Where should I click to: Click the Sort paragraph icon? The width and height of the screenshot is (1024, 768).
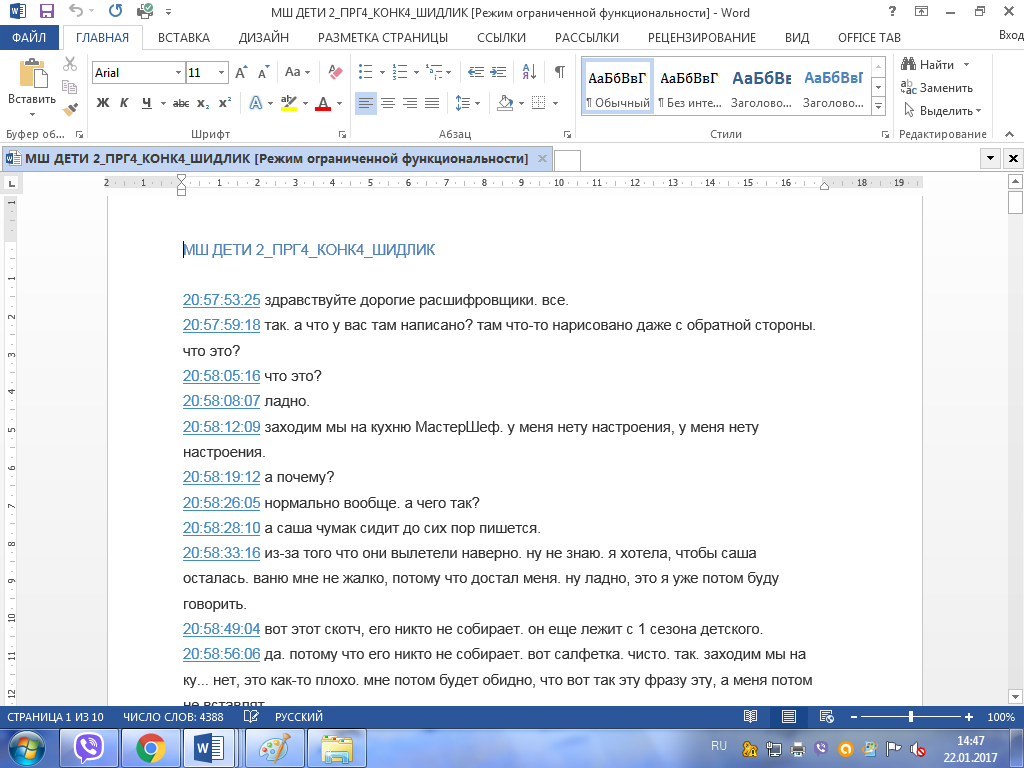point(529,72)
